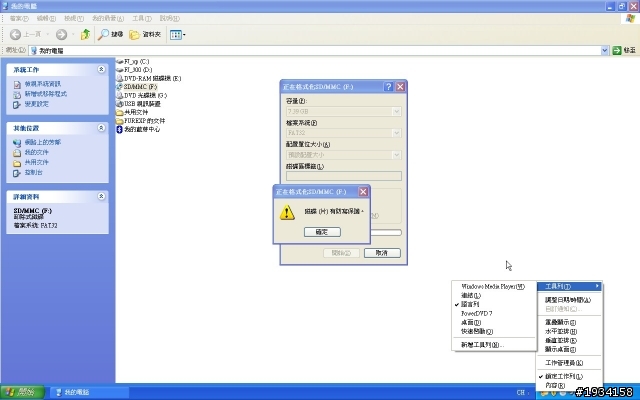This screenshot has height=400, width=640.
Task: Choose 重疊顯示 cascade windows item
Action: (x=569, y=322)
